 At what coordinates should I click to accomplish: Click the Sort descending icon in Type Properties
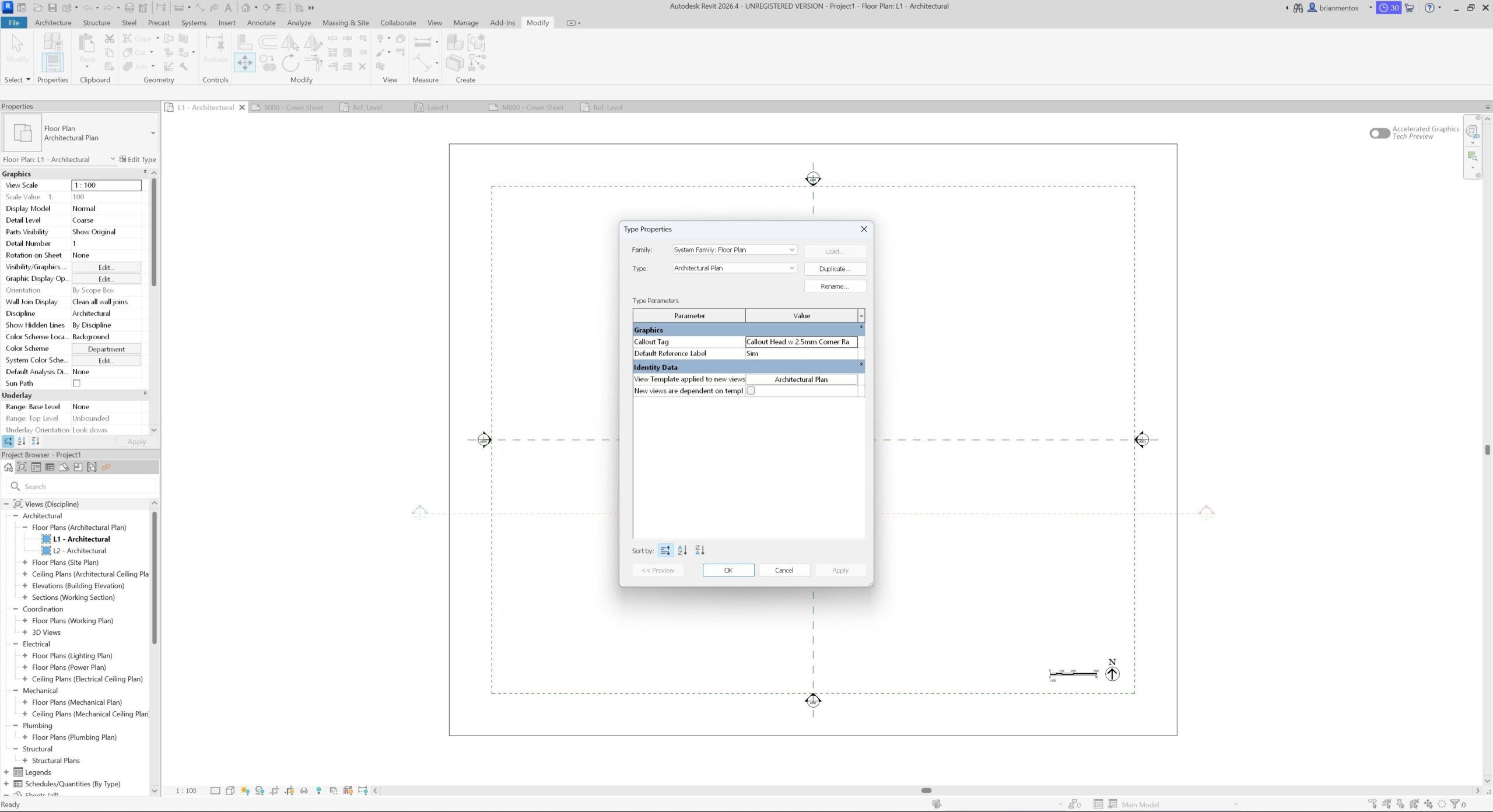(700, 550)
